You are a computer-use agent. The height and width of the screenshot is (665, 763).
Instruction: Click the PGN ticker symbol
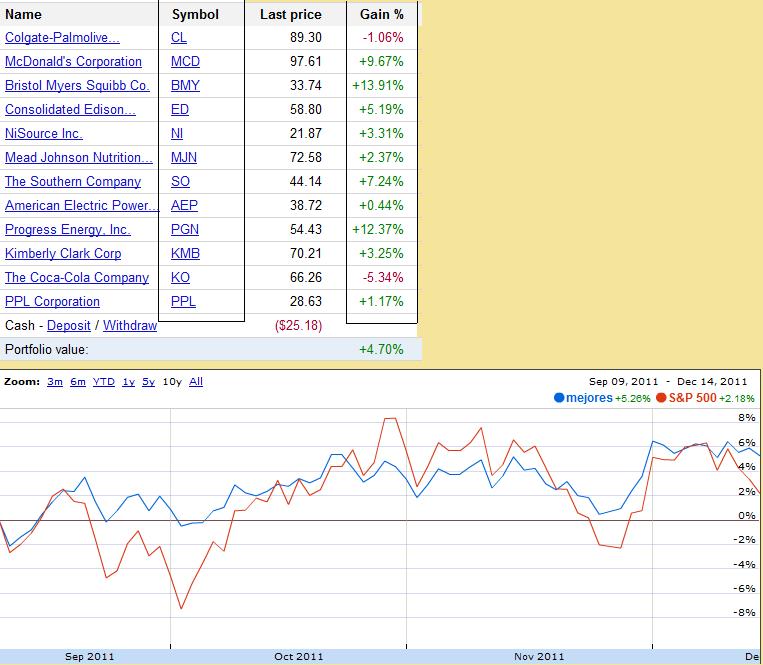[x=185, y=229]
